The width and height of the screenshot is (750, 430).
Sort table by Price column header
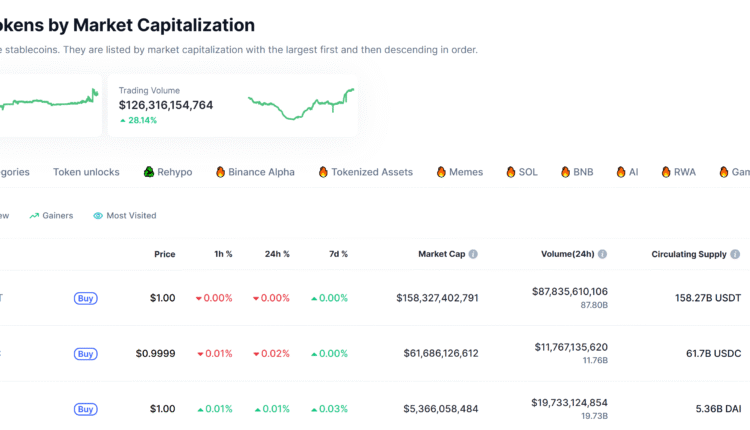(164, 254)
